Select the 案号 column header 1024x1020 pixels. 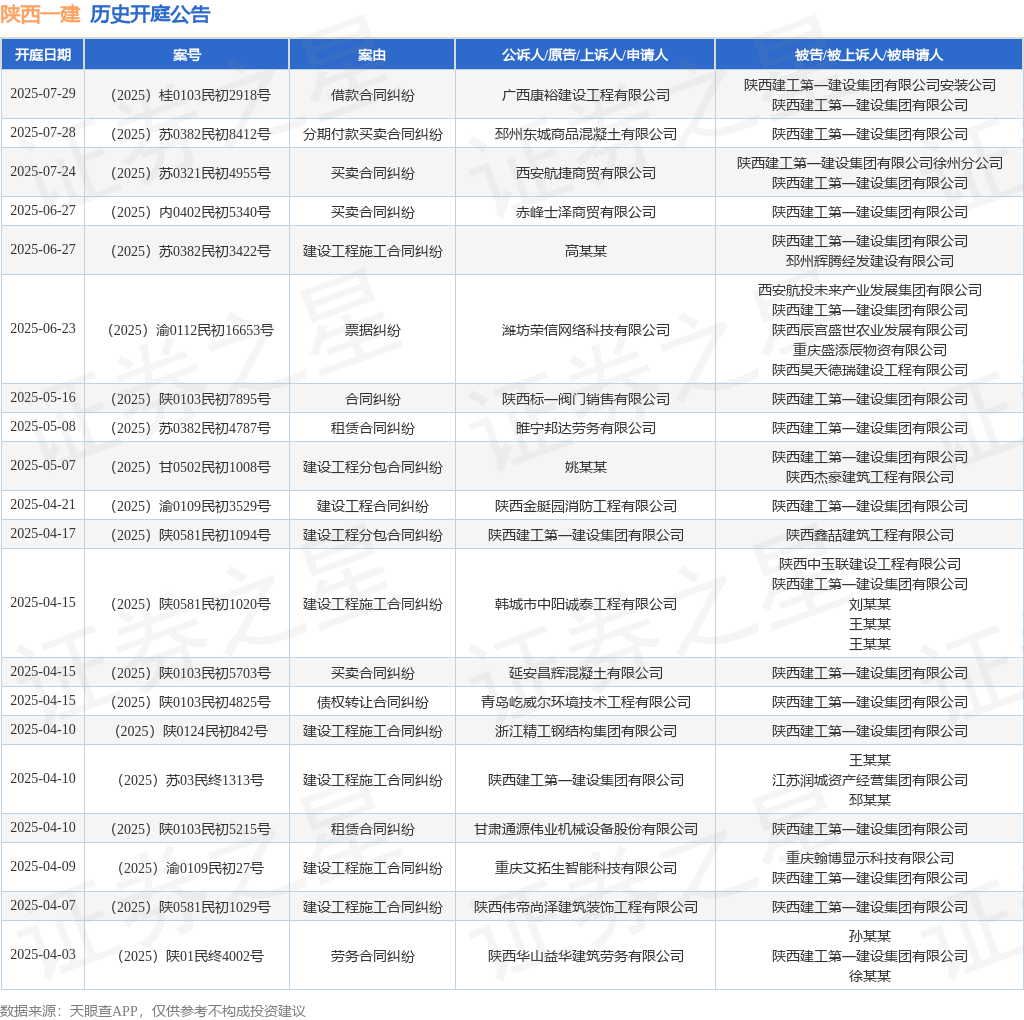tap(187, 55)
